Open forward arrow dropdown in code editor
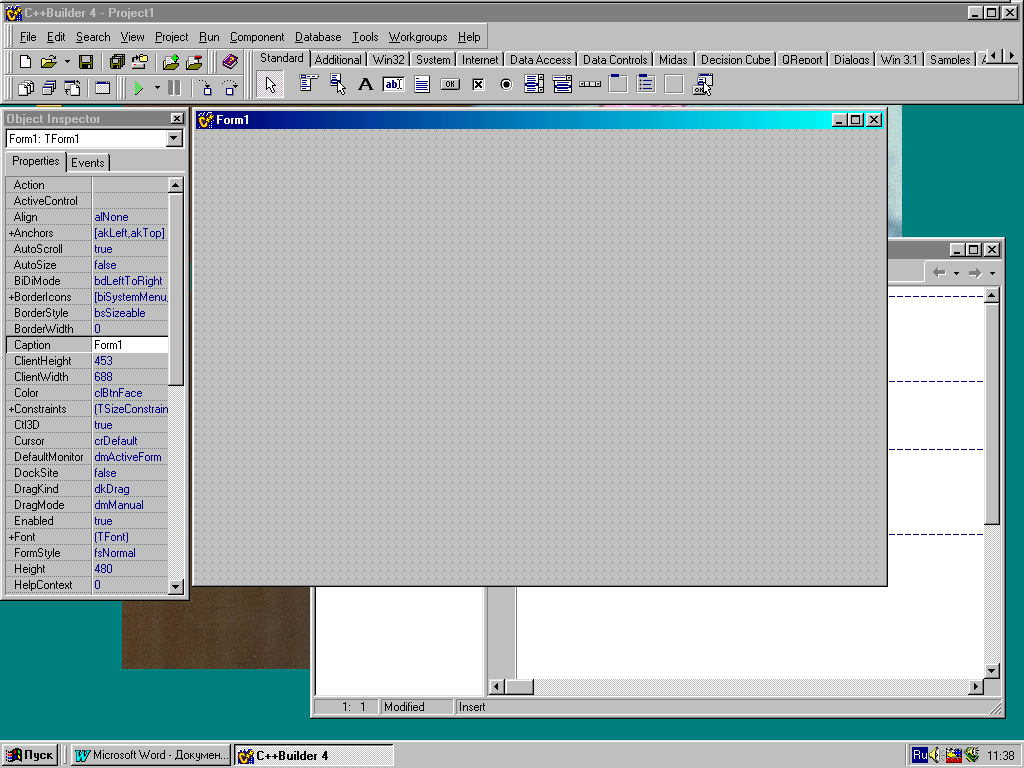Viewport: 1024px width, 768px height. 992,274
